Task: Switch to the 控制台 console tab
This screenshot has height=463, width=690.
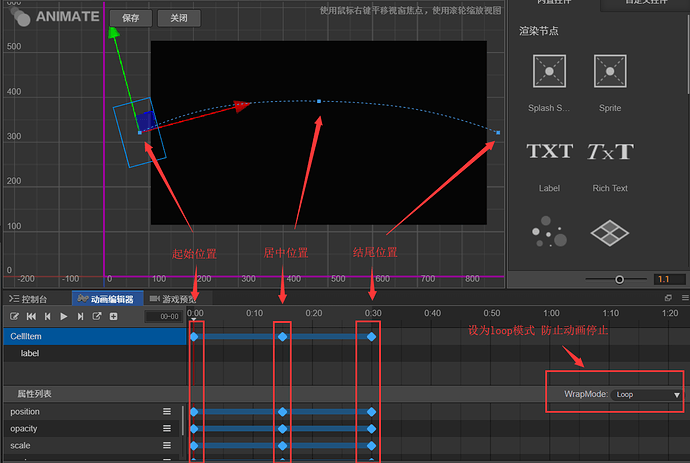Action: [x=28, y=299]
